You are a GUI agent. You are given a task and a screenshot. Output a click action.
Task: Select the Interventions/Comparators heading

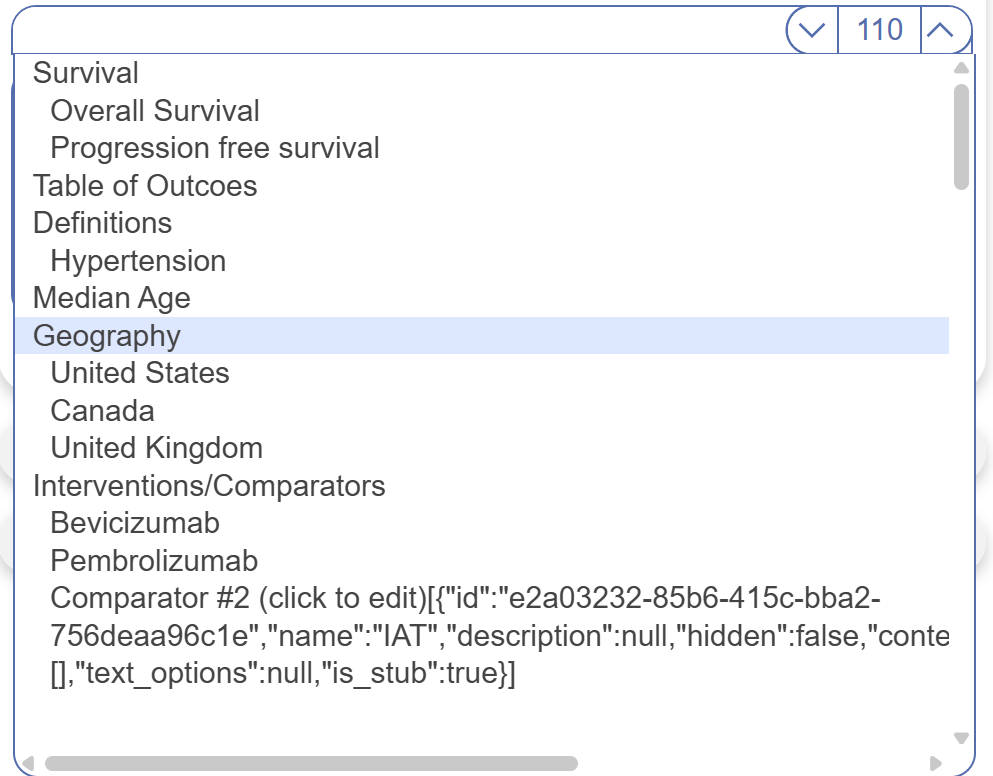pyautogui.click(x=209, y=486)
